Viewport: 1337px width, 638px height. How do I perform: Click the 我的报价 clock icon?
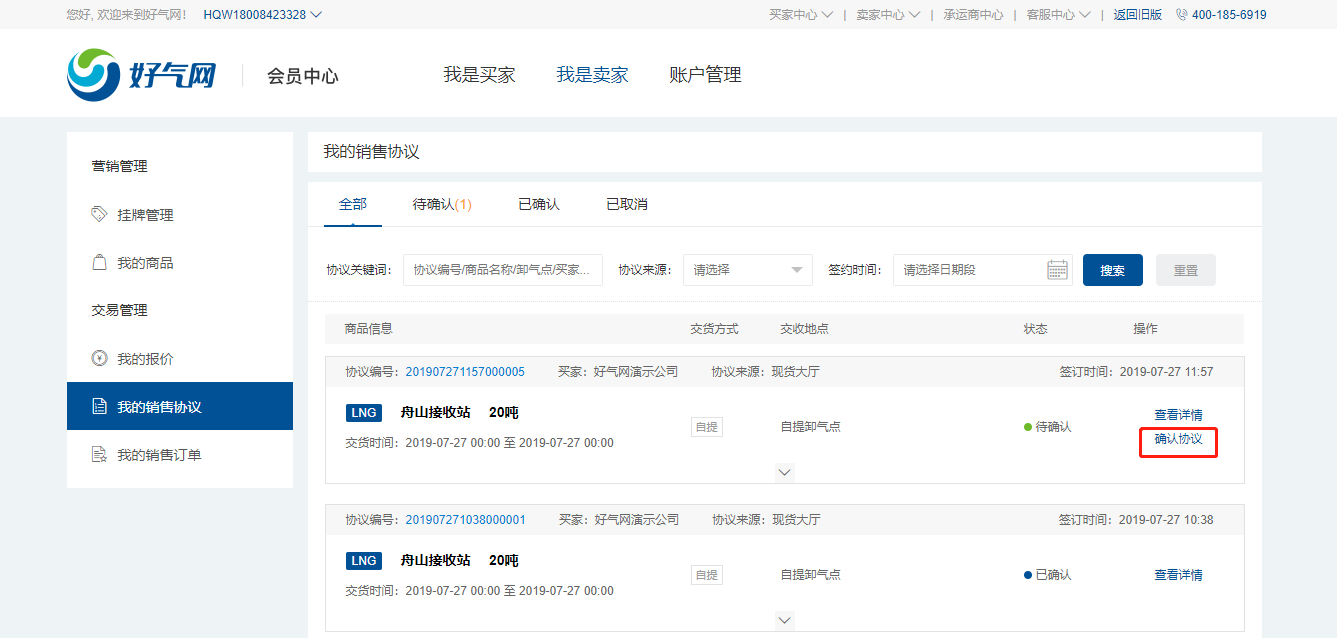pyautogui.click(x=99, y=358)
